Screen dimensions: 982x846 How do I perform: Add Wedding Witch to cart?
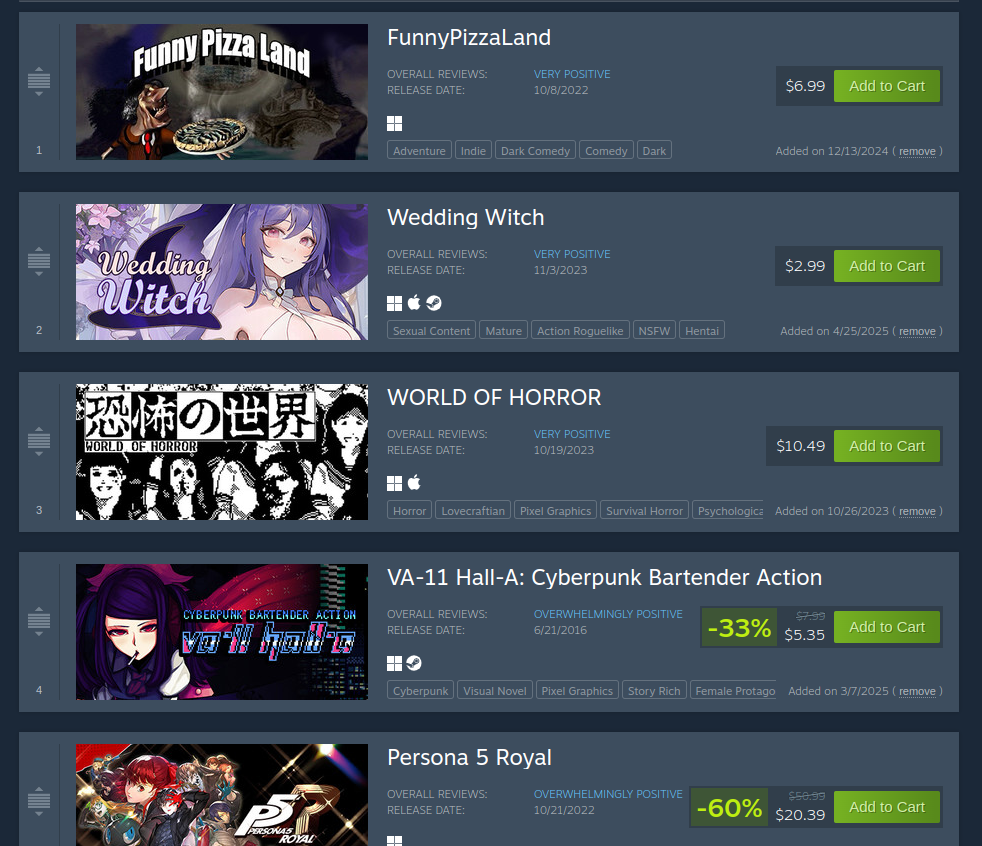point(886,266)
